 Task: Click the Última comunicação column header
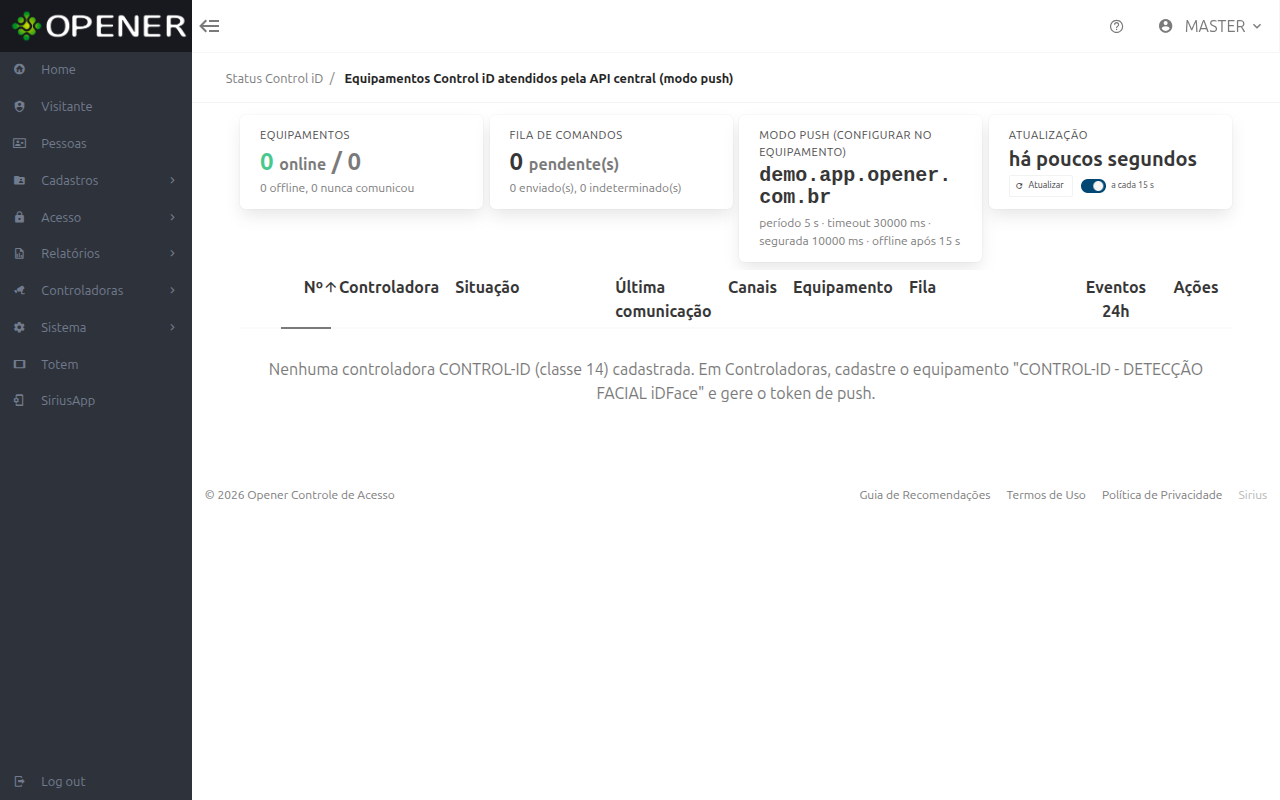[x=663, y=299]
